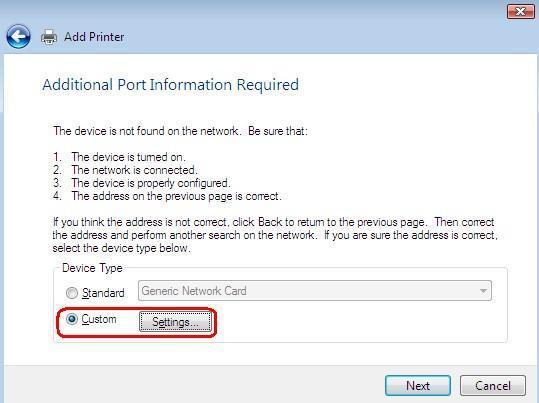Click the Additional Port Information Required heading
Screen dimensions: 539x403
tap(170, 85)
